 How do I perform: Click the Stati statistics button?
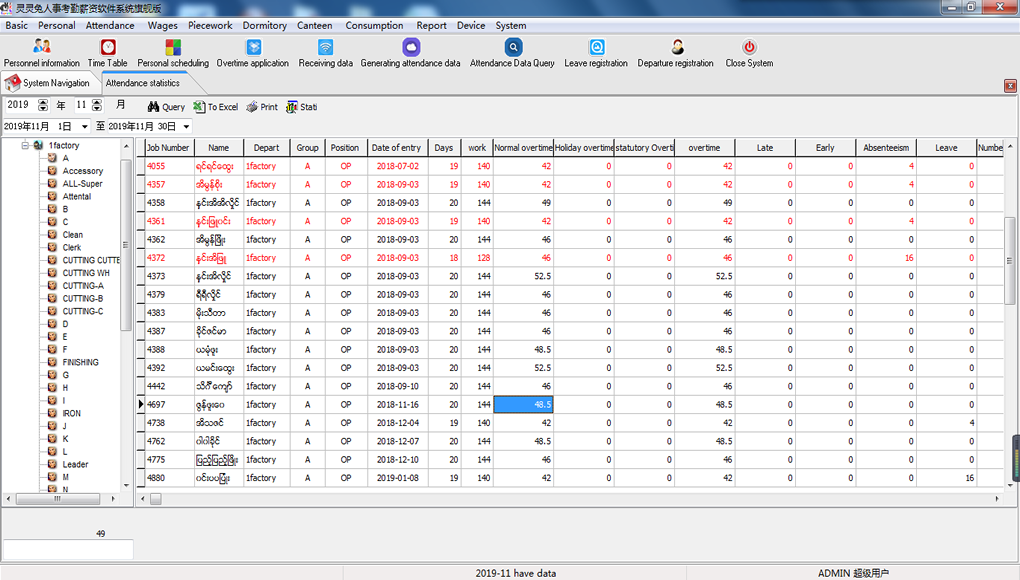pyautogui.click(x=302, y=107)
